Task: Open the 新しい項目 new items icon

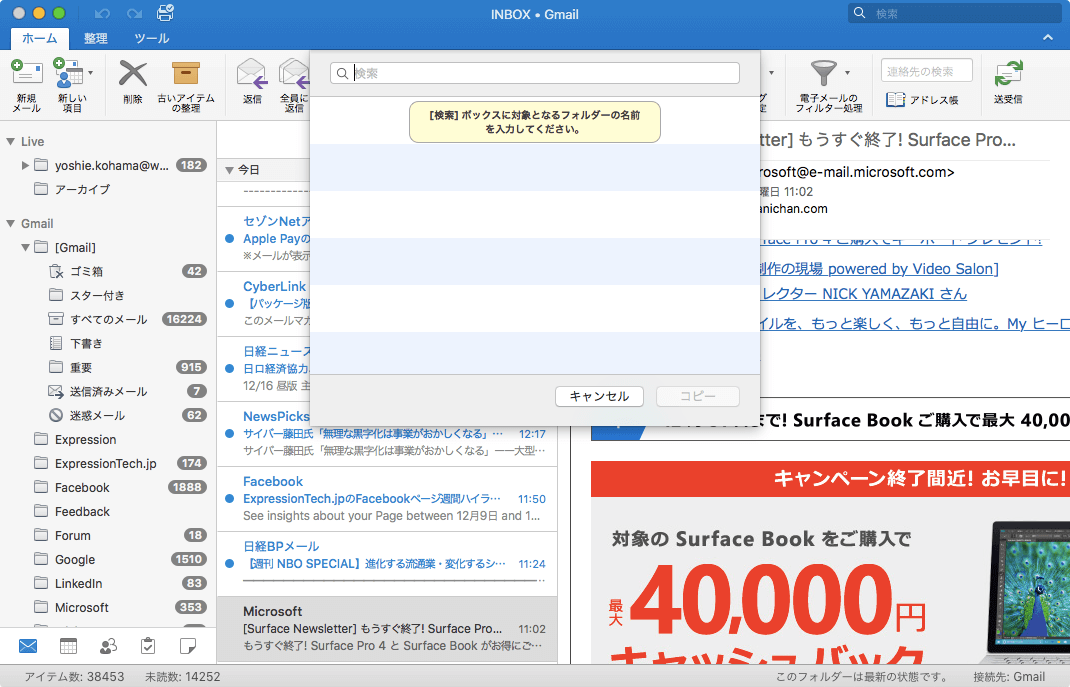Action: tap(68, 74)
